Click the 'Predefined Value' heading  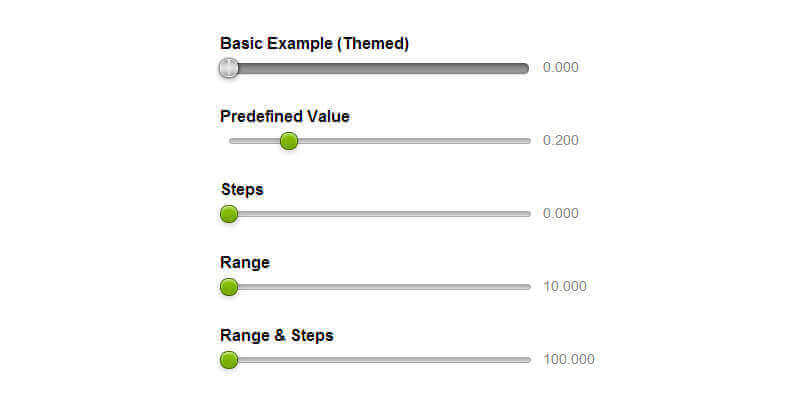285,116
